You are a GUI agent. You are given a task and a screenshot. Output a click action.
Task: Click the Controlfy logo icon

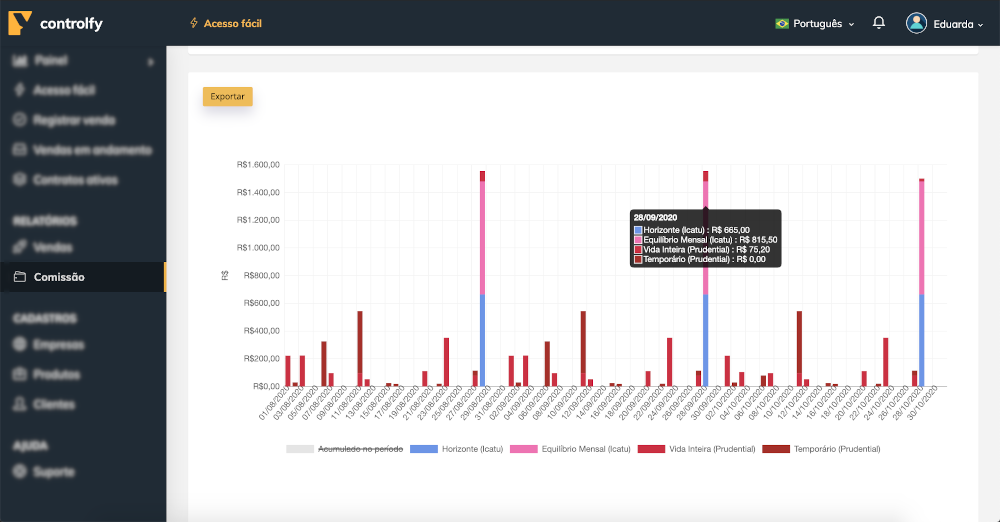[20, 23]
